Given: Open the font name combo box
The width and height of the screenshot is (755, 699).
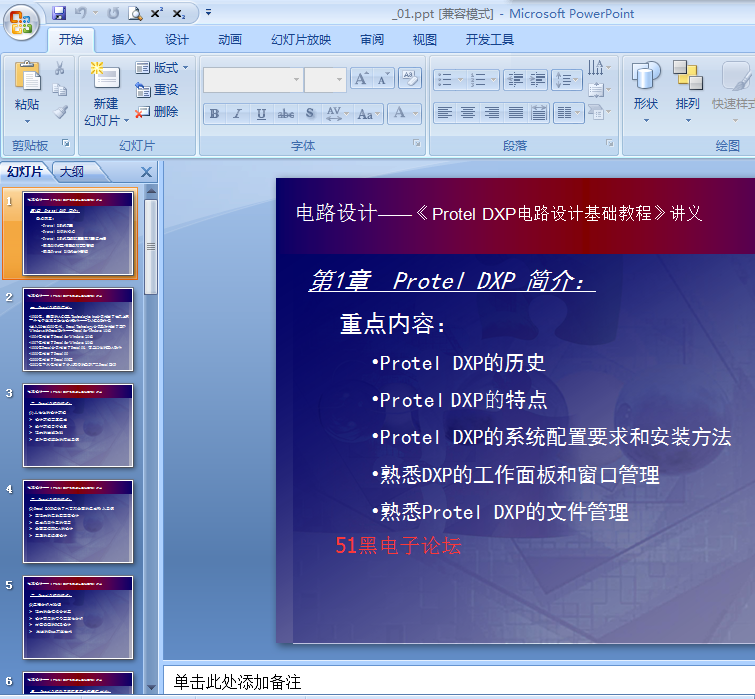Looking at the screenshot, I should pyautogui.click(x=253, y=79).
